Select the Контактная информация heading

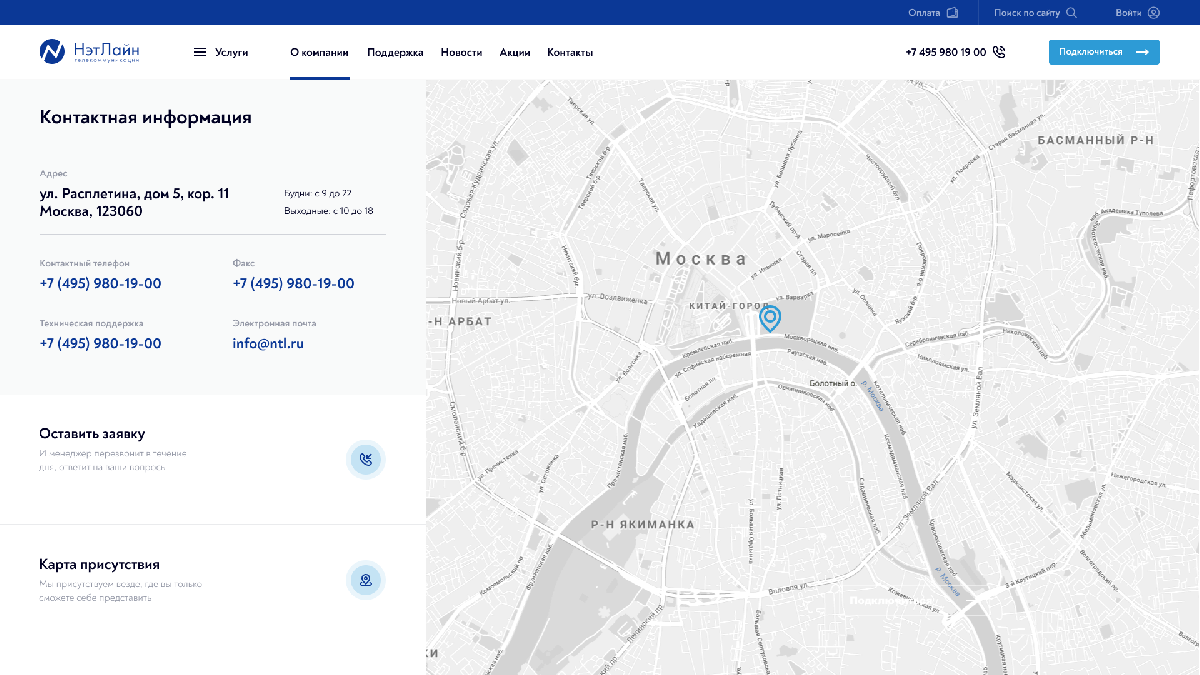pos(146,118)
